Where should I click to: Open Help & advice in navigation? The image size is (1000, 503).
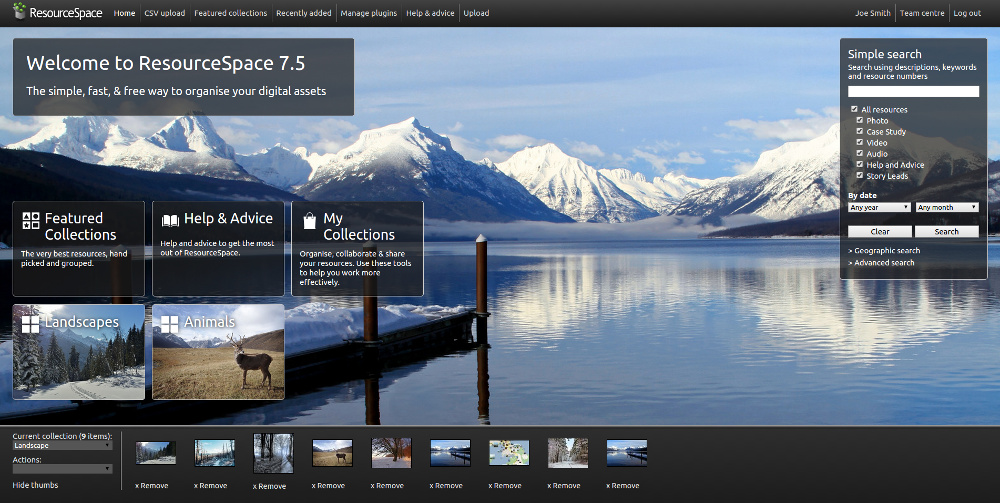430,13
